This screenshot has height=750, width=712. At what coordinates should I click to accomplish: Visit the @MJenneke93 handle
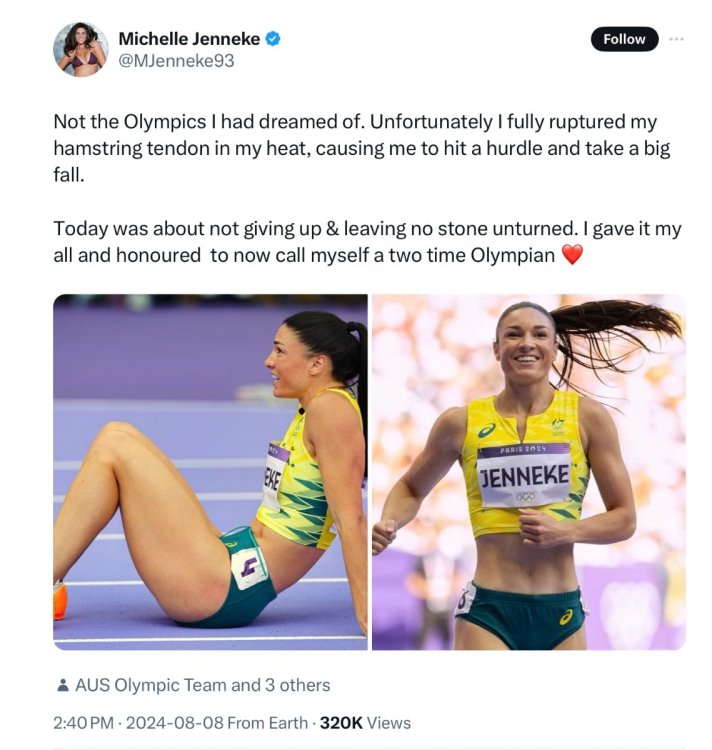click(177, 61)
